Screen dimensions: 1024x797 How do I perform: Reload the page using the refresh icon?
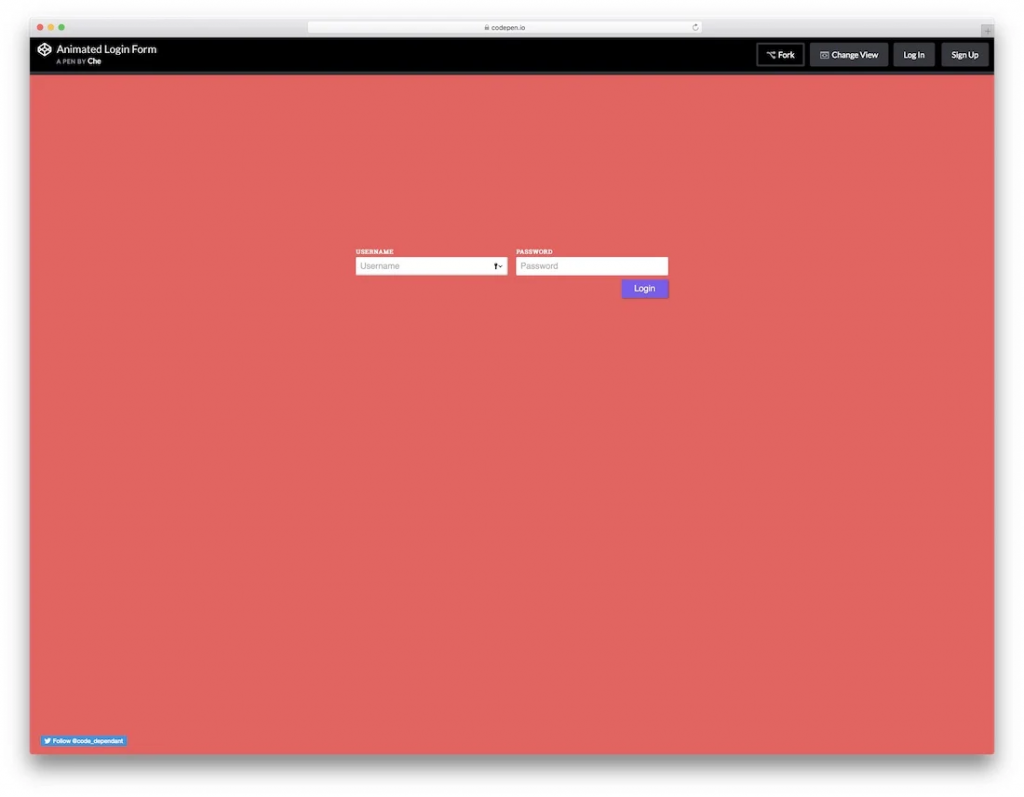pos(697,27)
